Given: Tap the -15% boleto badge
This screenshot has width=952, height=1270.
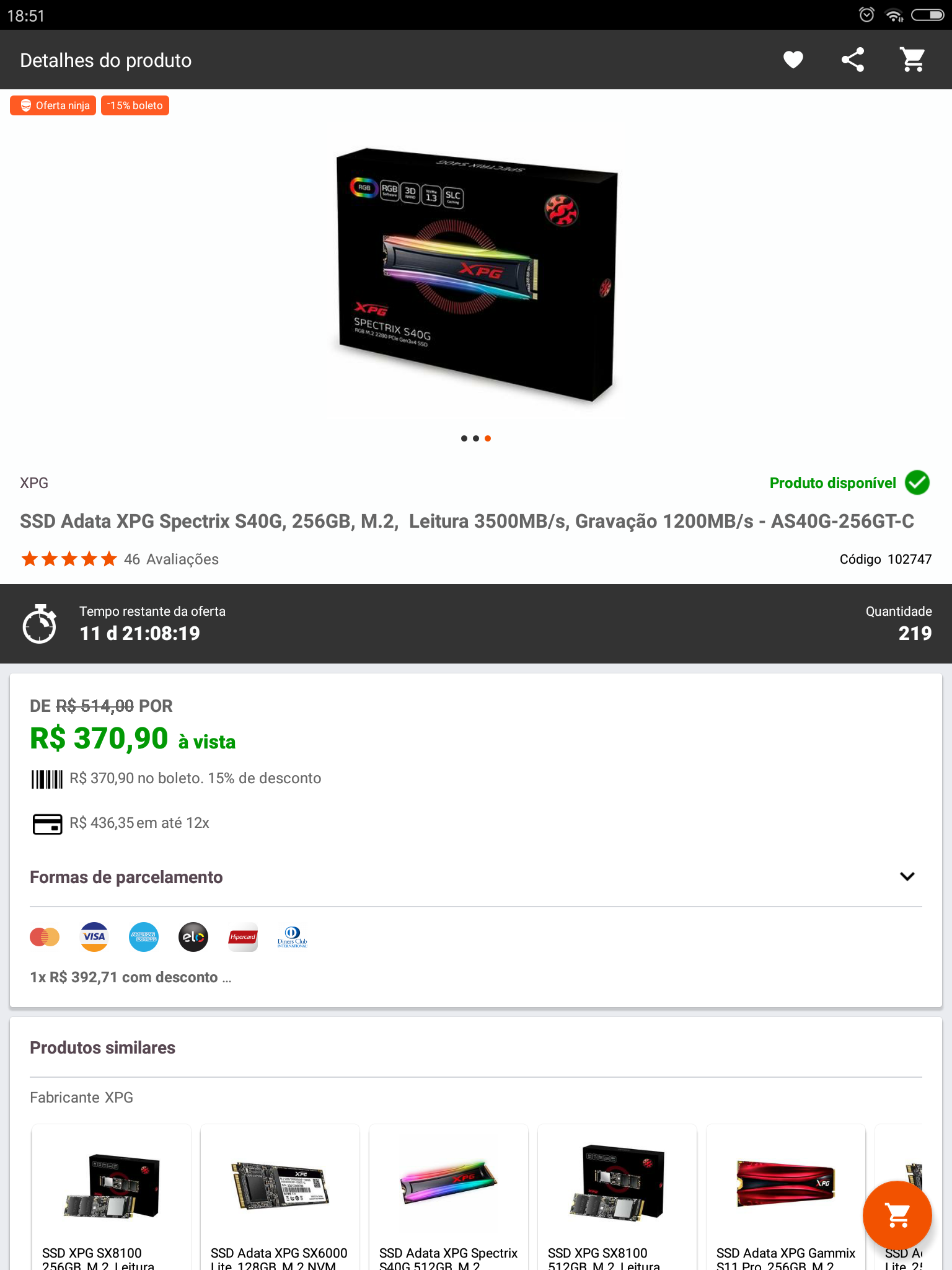Looking at the screenshot, I should click(135, 105).
